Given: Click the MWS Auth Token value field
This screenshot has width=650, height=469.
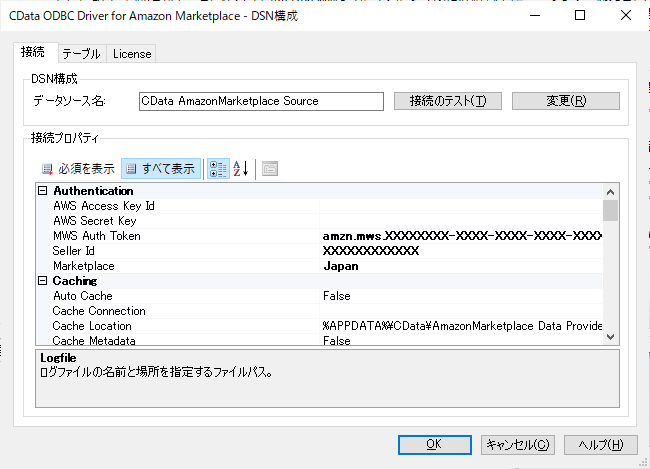Looking at the screenshot, I should (x=461, y=236).
